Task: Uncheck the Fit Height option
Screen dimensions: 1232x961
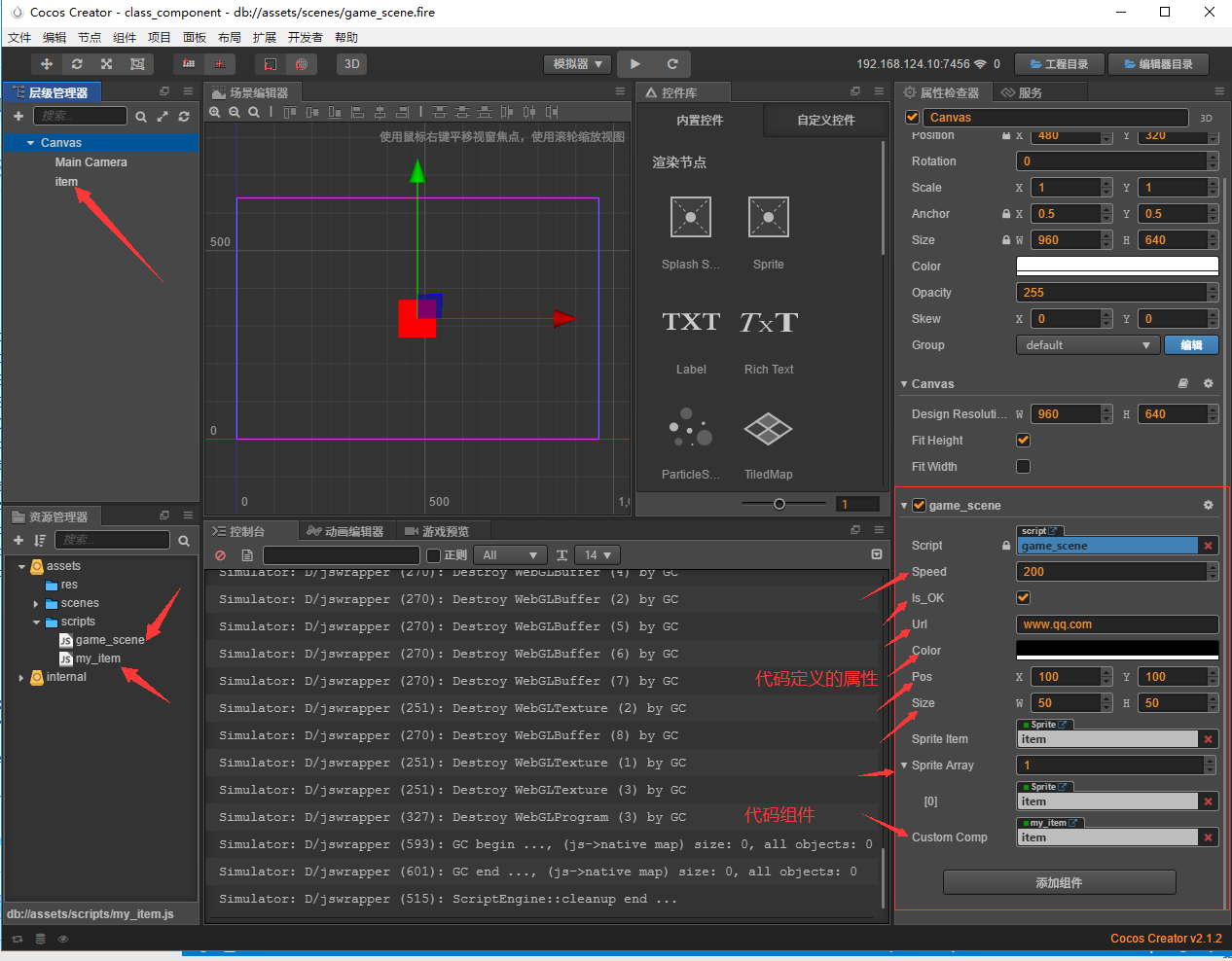Action: pyautogui.click(x=1023, y=440)
